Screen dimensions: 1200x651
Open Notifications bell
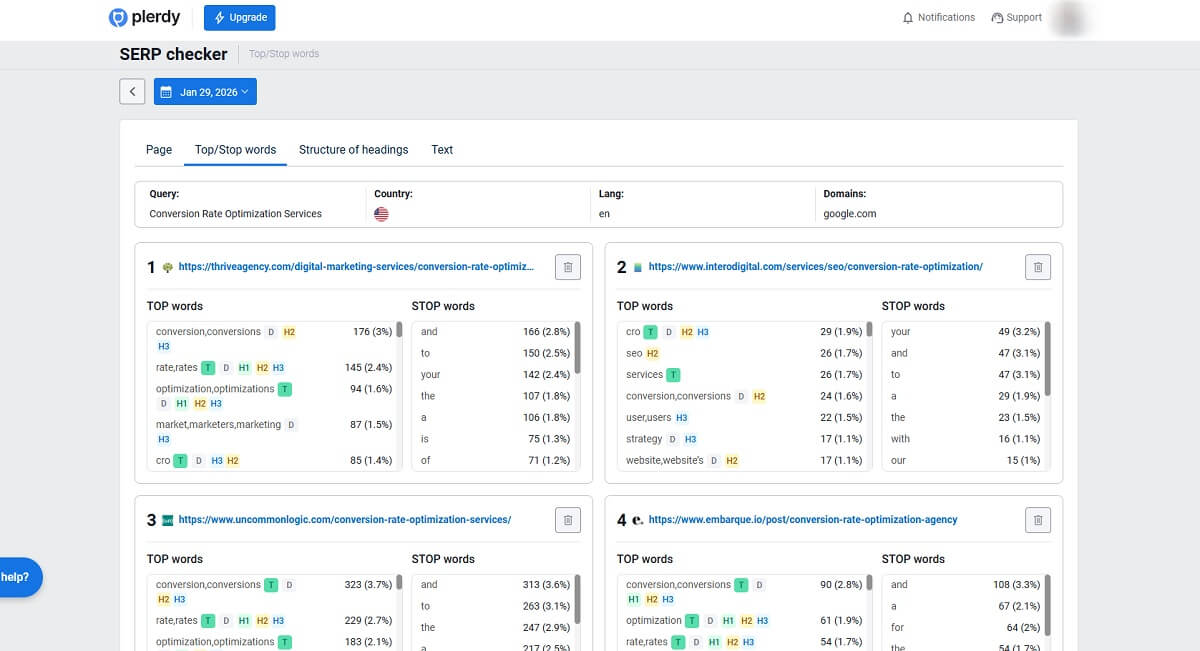point(938,18)
